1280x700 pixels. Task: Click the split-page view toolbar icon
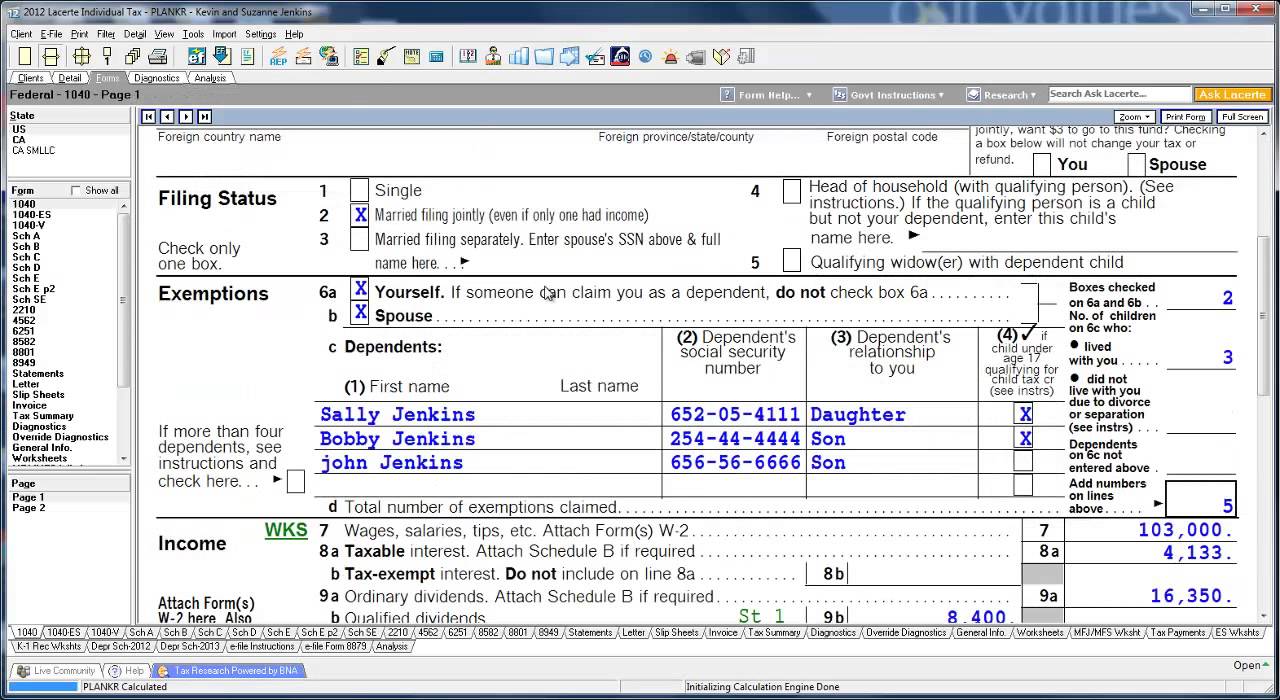point(50,56)
